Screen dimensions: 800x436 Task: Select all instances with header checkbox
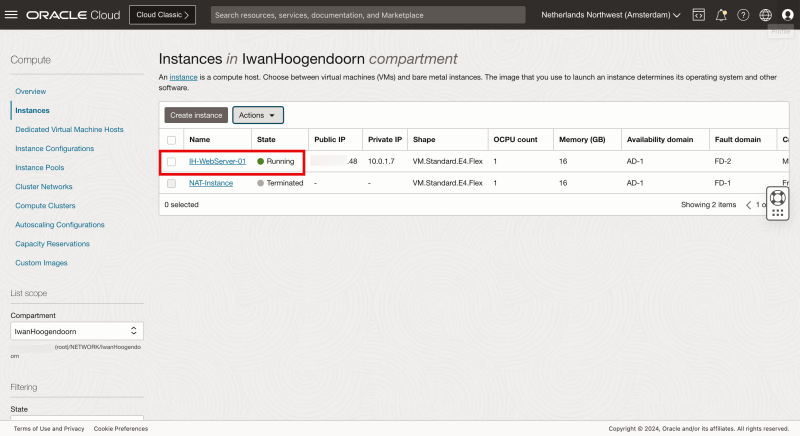171,140
